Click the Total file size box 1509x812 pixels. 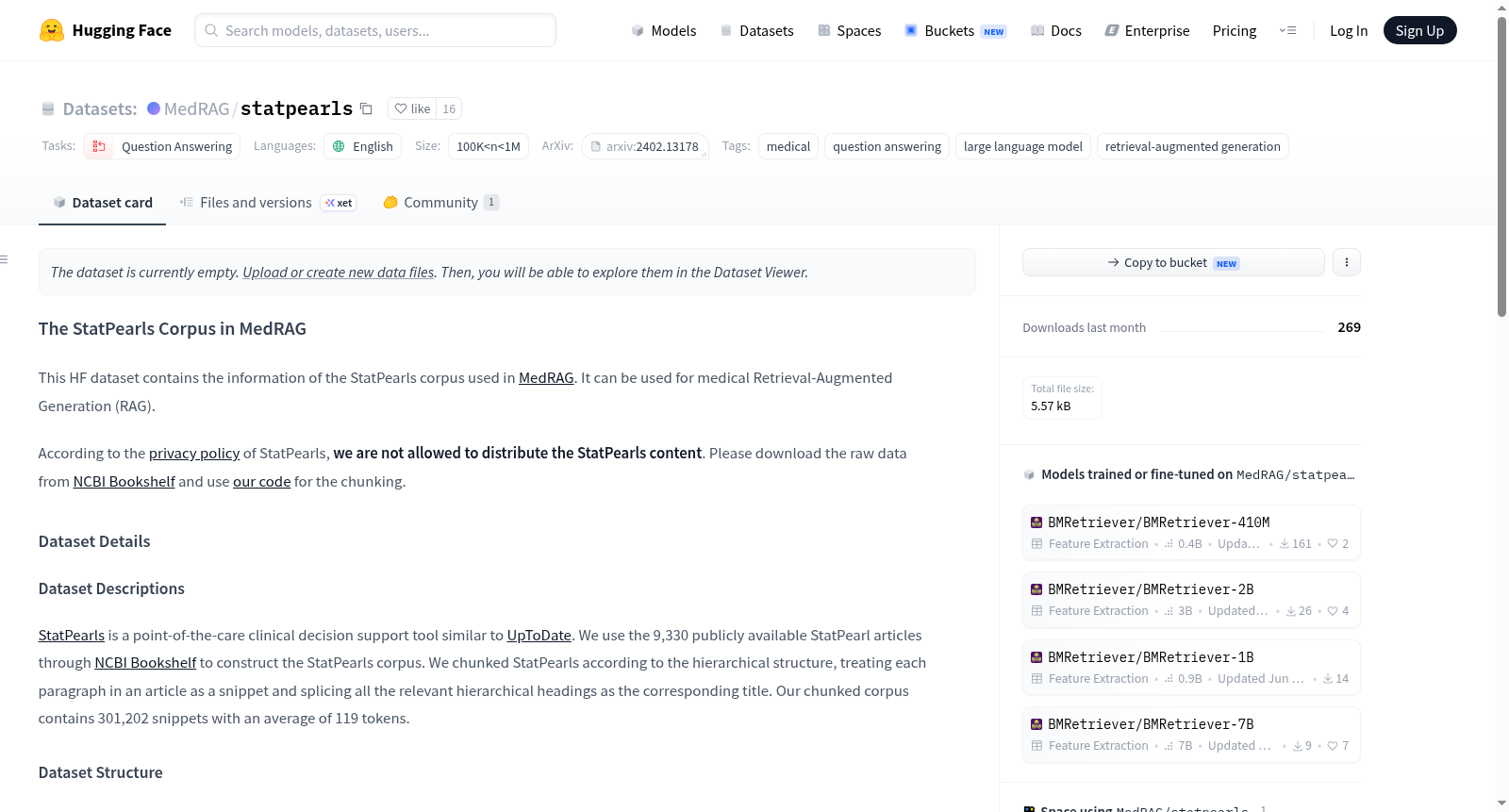click(1062, 398)
